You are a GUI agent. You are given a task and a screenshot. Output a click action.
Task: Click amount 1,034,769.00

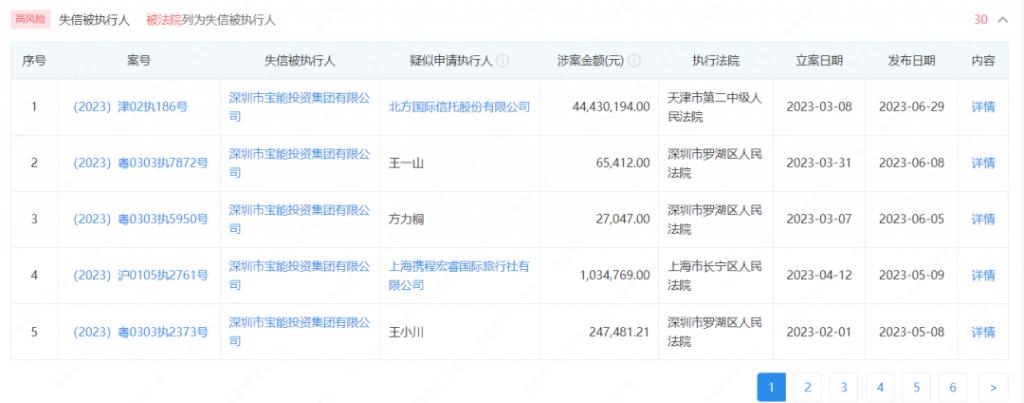point(615,276)
